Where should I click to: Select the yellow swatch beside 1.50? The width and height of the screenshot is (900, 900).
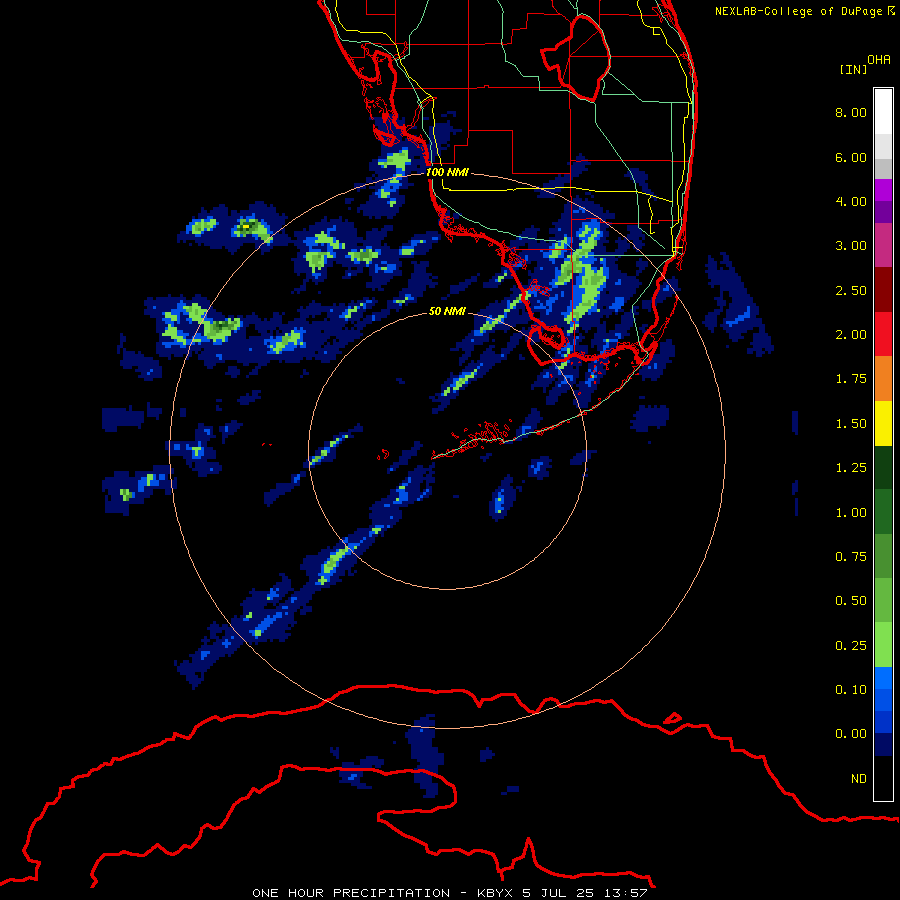point(883,423)
